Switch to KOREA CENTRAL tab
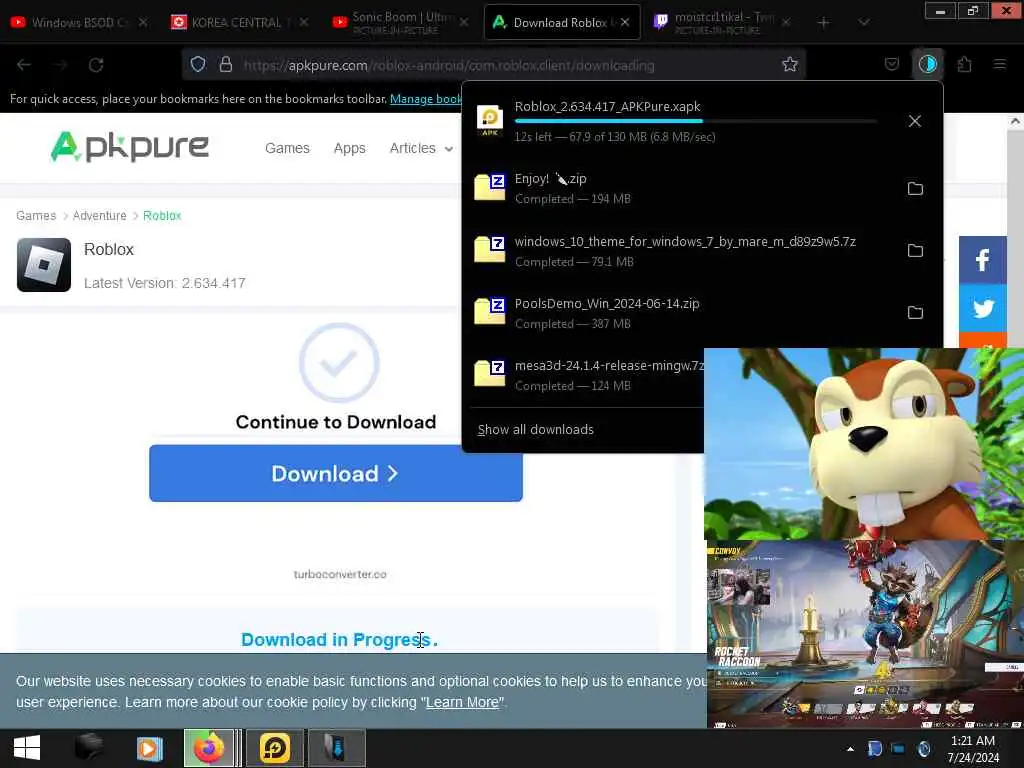This screenshot has height=768, width=1024. click(x=238, y=22)
